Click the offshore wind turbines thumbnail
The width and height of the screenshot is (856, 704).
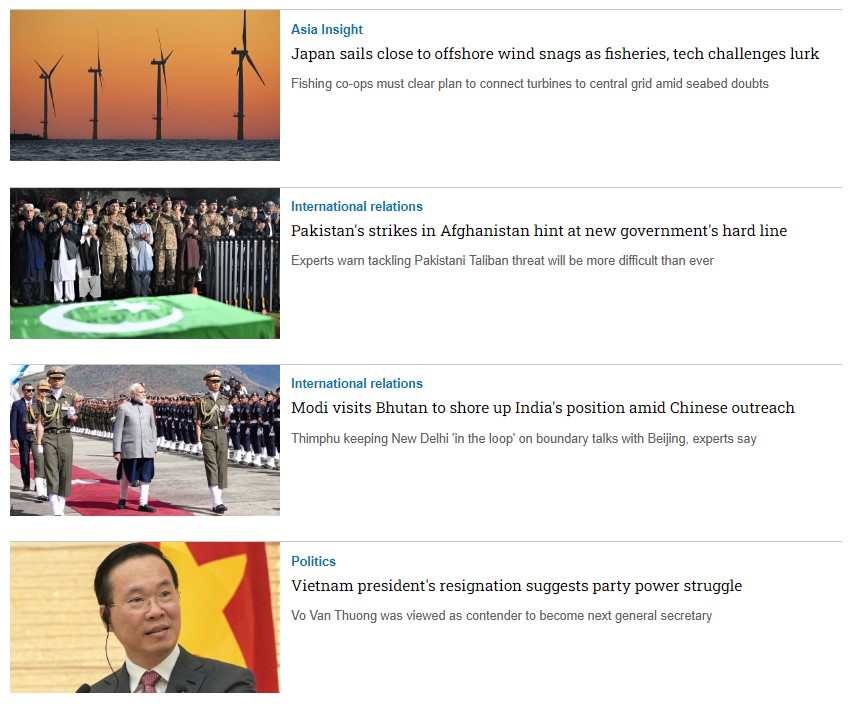click(145, 85)
